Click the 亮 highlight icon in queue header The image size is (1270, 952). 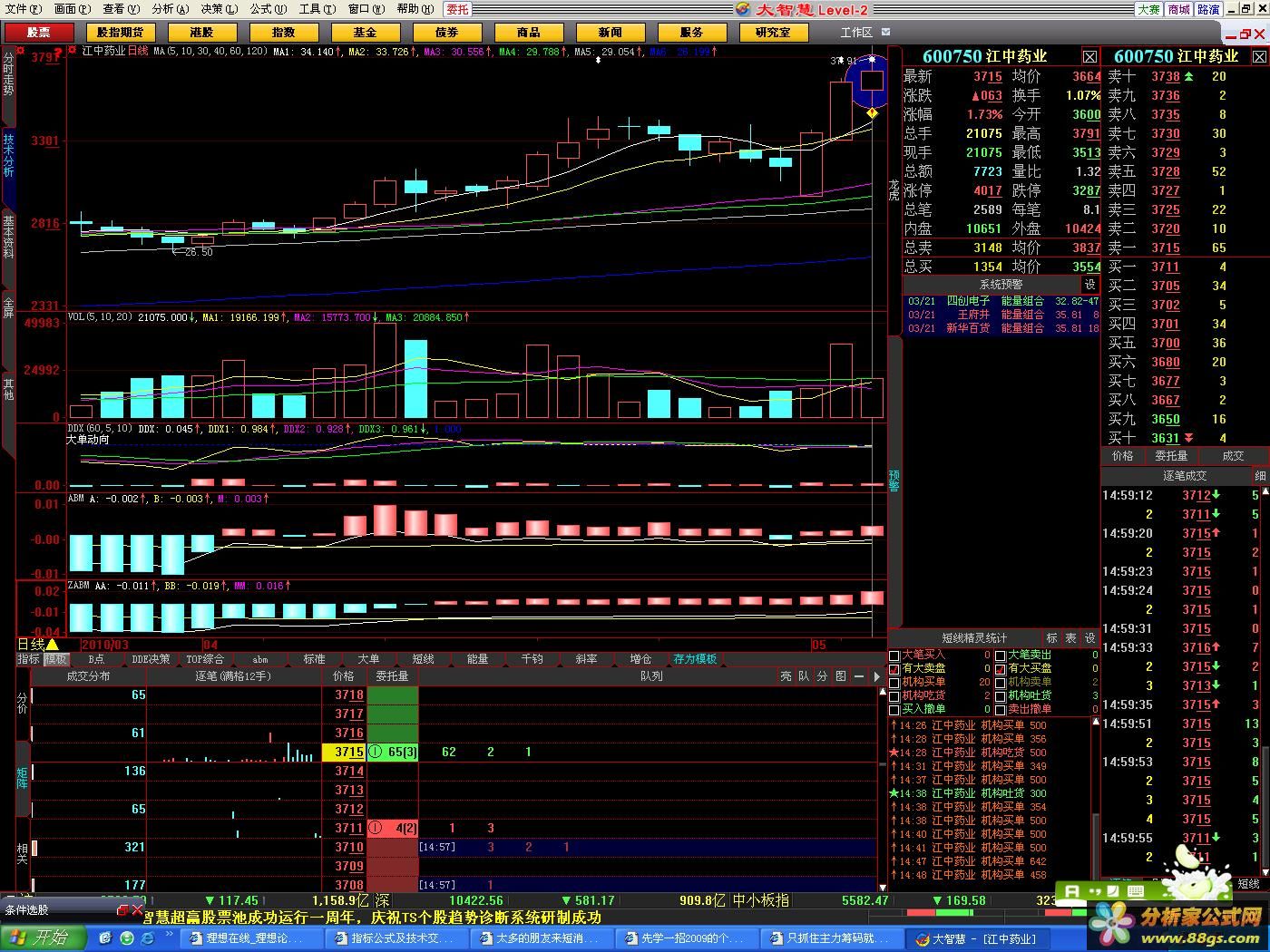[x=786, y=676]
